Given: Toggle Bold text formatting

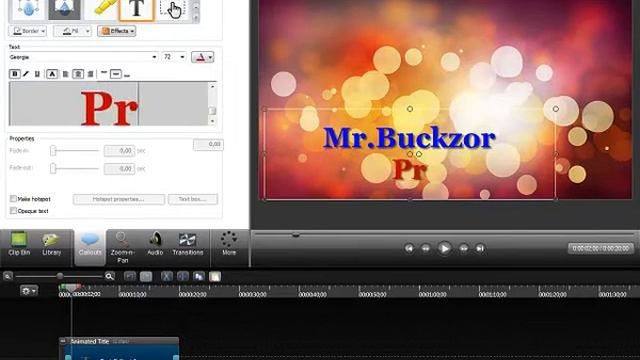Looking at the screenshot, I should coord(15,74).
